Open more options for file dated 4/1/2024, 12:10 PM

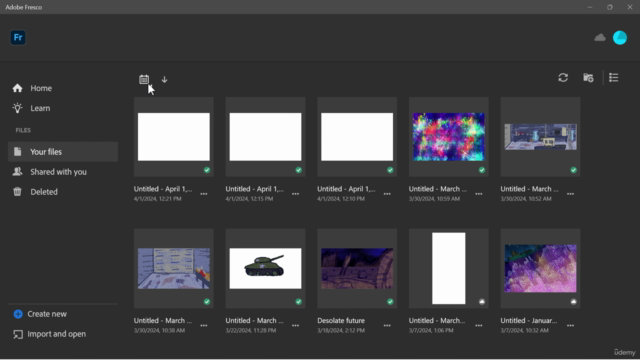point(387,194)
